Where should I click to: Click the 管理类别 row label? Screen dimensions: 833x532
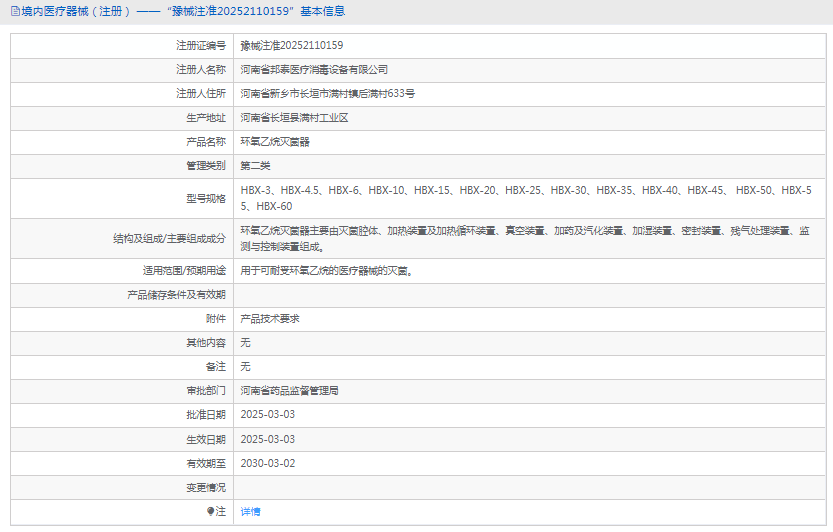[x=206, y=166]
